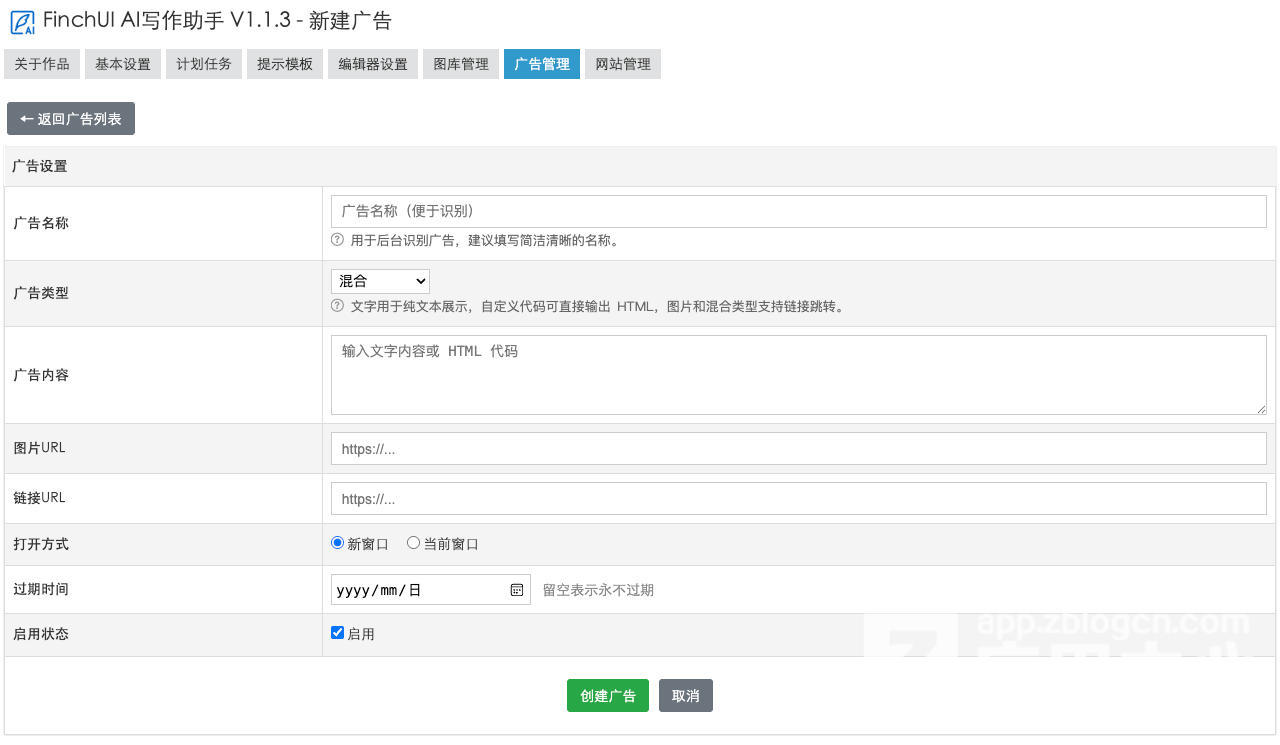Open the 广告类型 dropdown

(x=379, y=281)
